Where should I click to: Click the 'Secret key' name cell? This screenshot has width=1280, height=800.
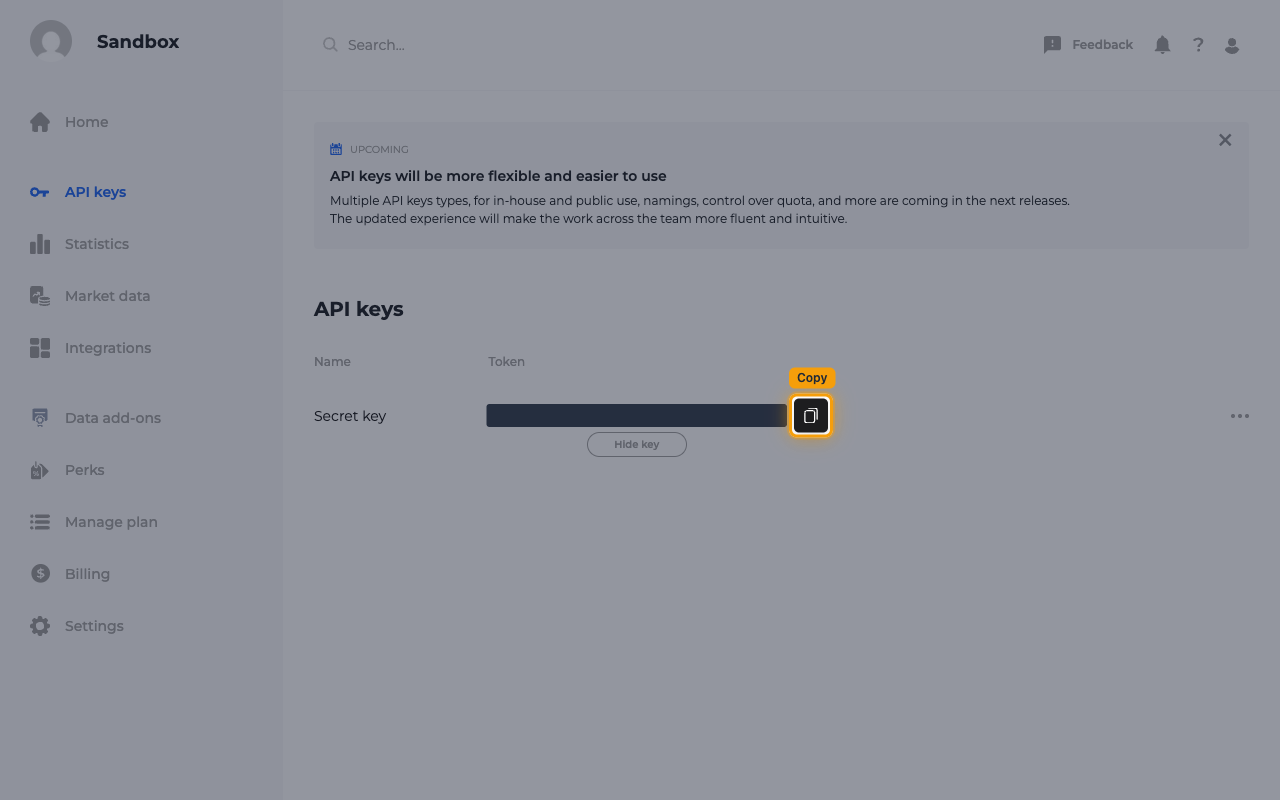tap(350, 416)
